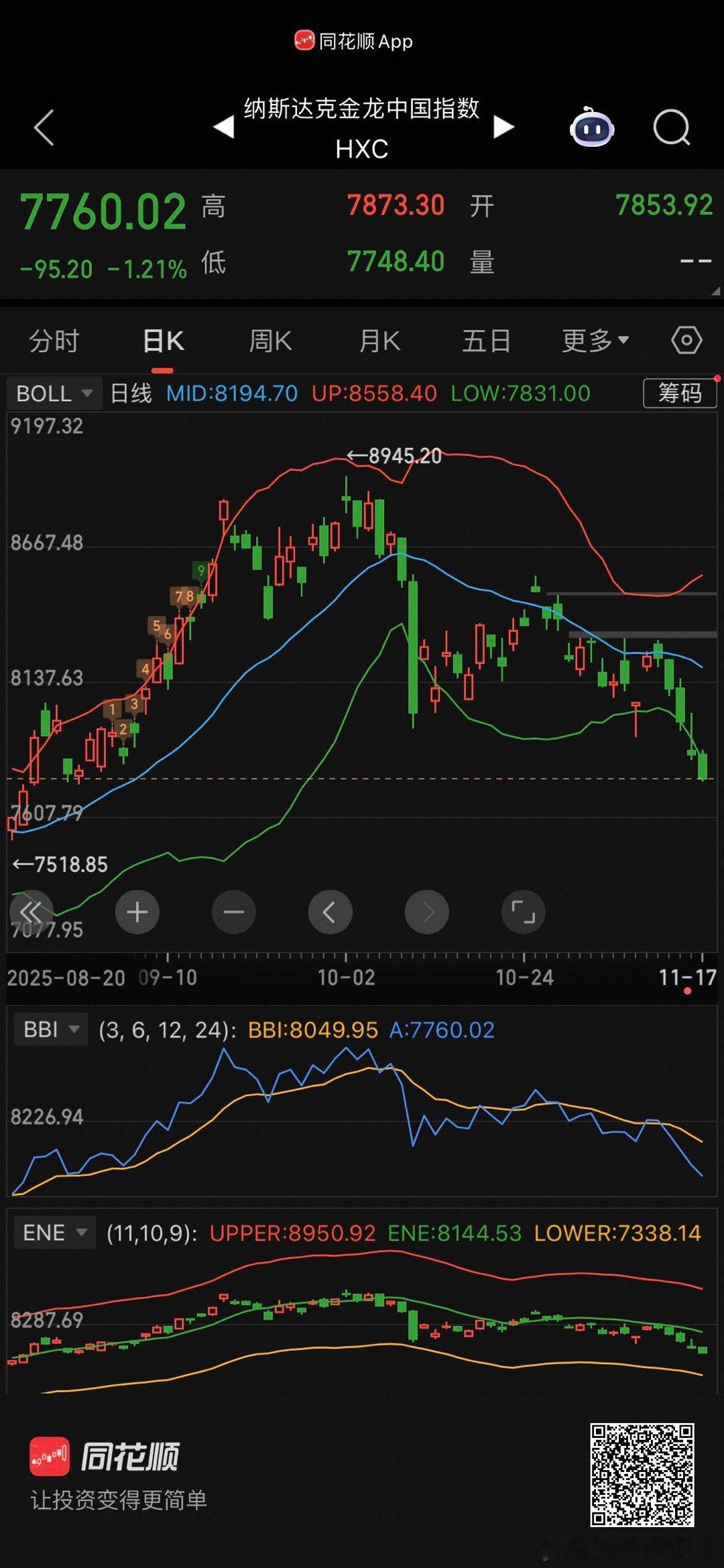The width and height of the screenshot is (724, 1568).
Task: Expand the quote details corner triangle
Action: click(x=715, y=290)
